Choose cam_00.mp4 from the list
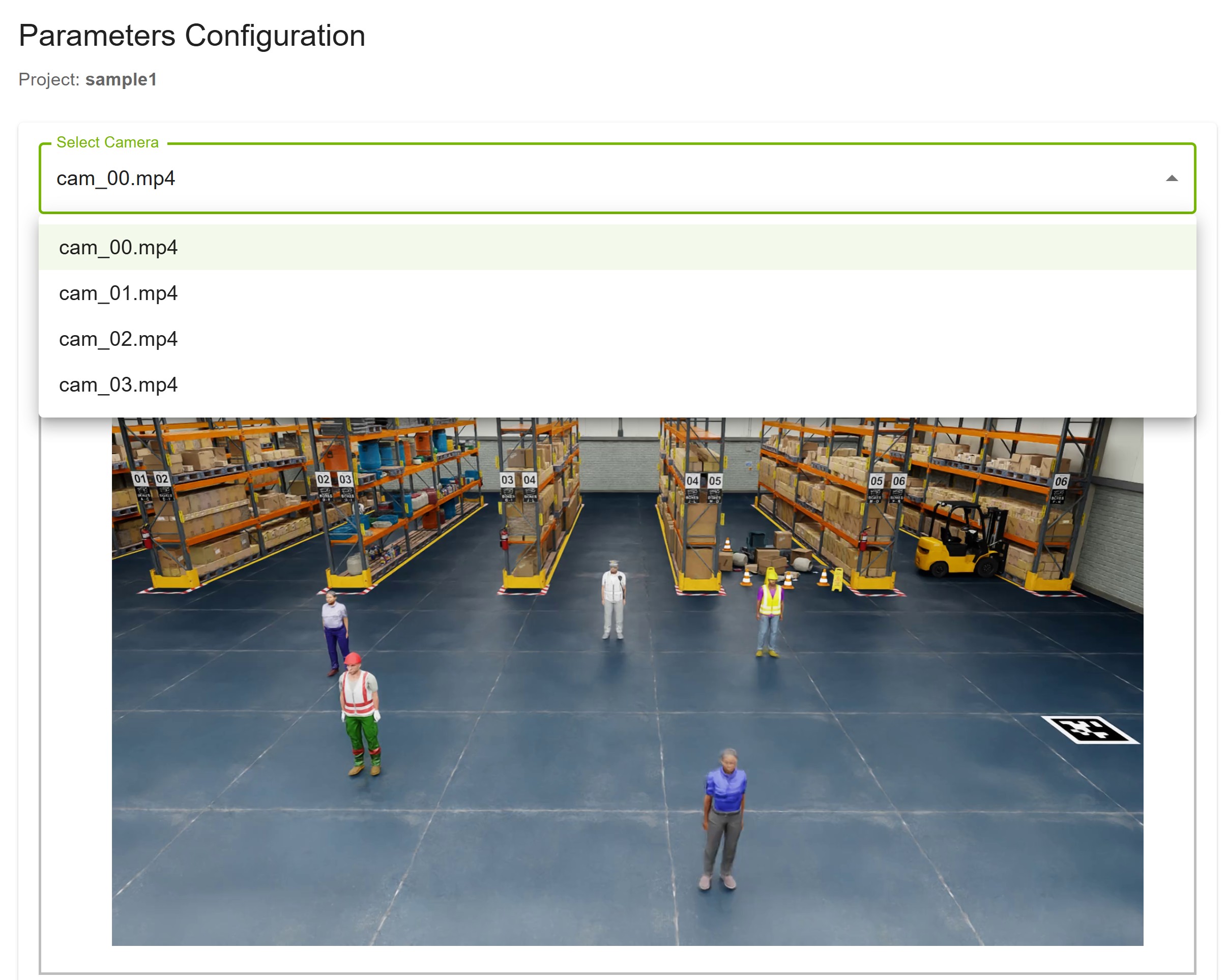Image resolution: width=1226 pixels, height=980 pixels. point(119,248)
